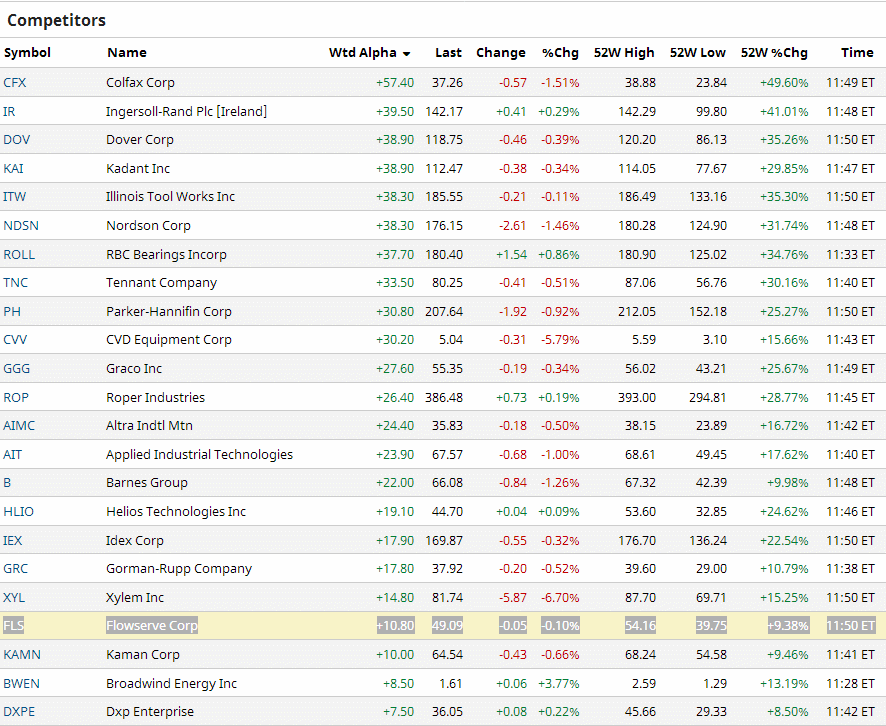Open the BWEN symbol link
Screen dimensions: 886x726
[x=21, y=683]
